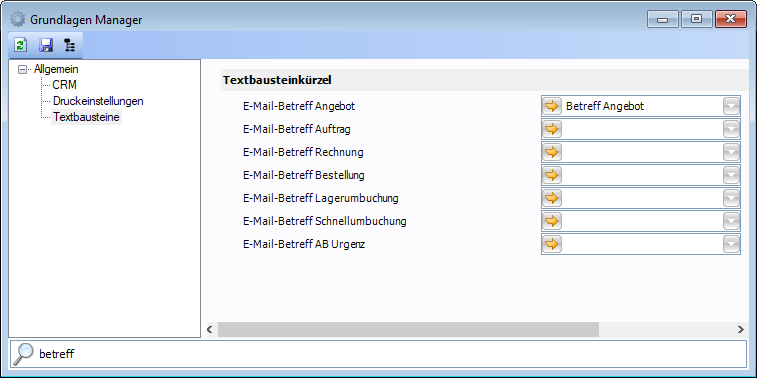Maximize the Grundlagen Manager window
Screen dimensions: 757x378
coord(697,19)
